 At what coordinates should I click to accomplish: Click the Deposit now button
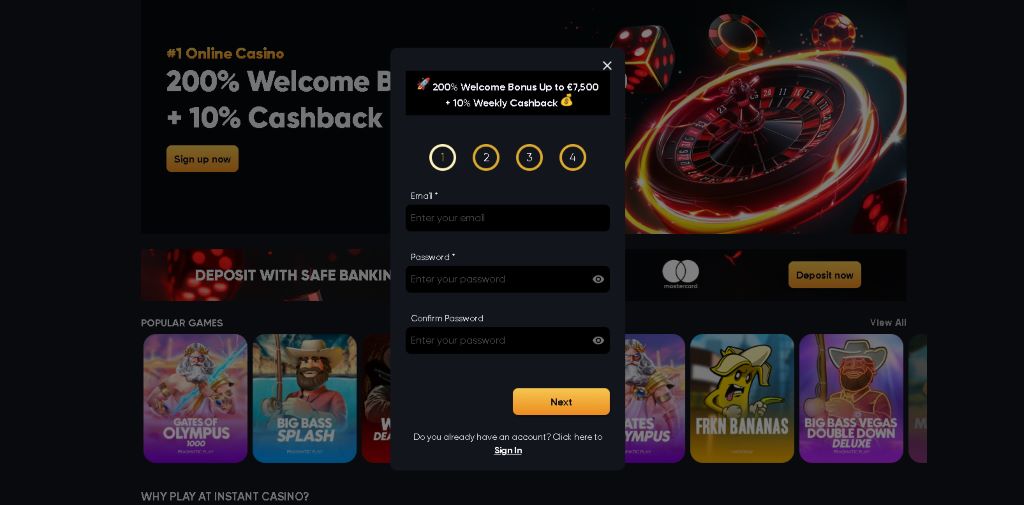tap(824, 275)
